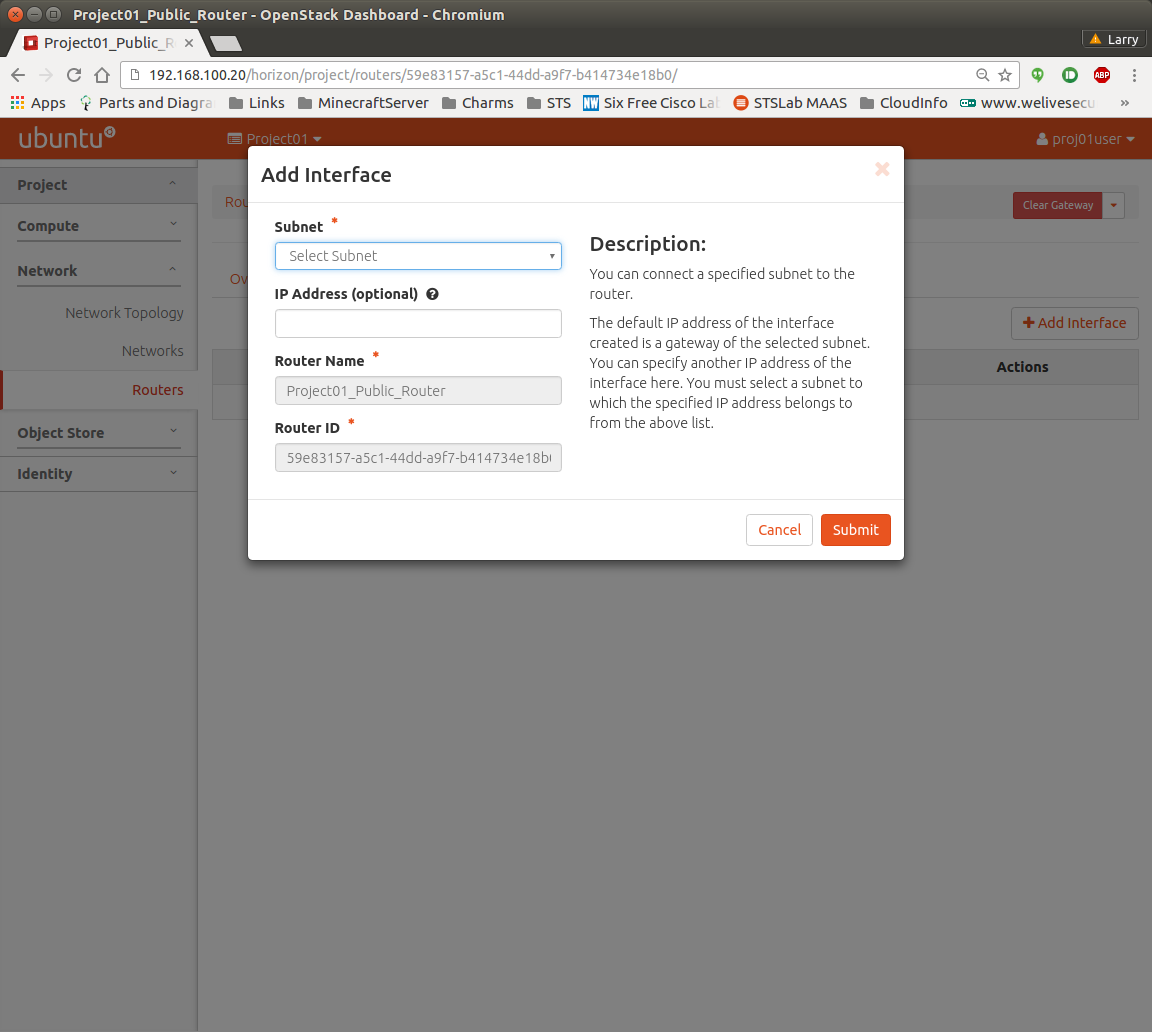This screenshot has height=1032, width=1152.
Task: Open the Apps grid shortcut in the bookmarks bar
Action: click(x=38, y=103)
